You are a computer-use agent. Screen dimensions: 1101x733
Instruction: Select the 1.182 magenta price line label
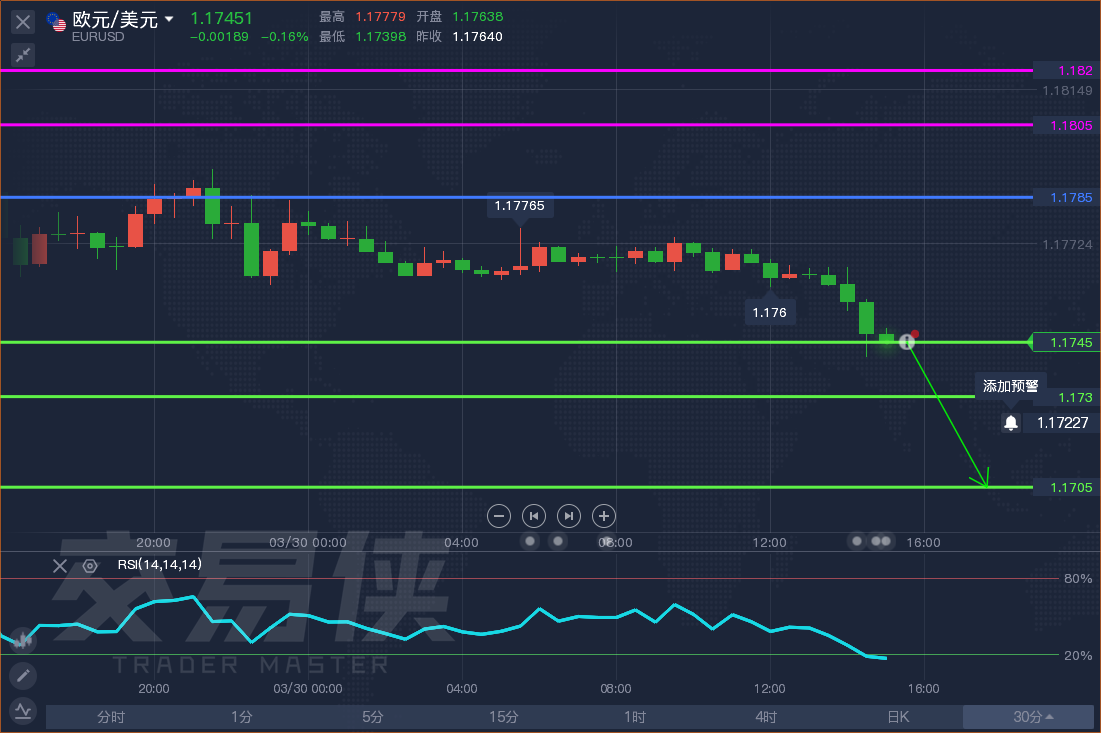1066,70
